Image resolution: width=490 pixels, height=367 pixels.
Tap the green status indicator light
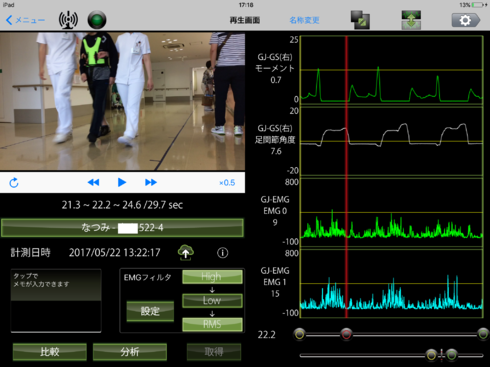pyautogui.click(x=97, y=20)
